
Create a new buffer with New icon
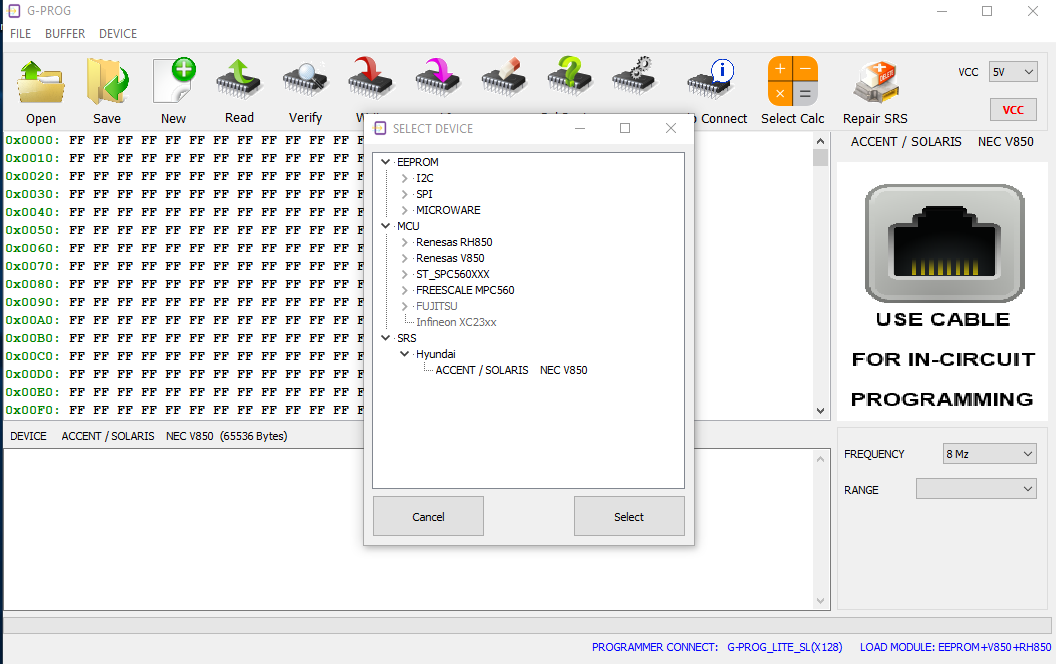coord(174,81)
